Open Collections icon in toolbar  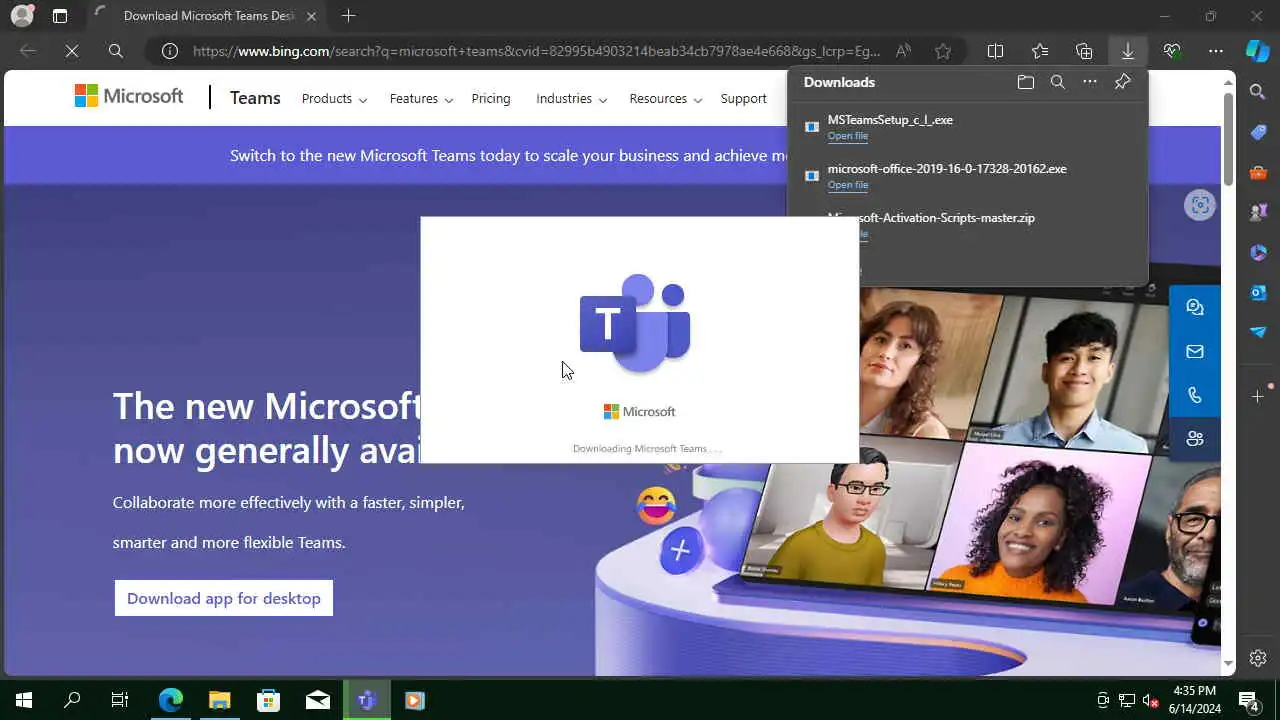point(1084,51)
